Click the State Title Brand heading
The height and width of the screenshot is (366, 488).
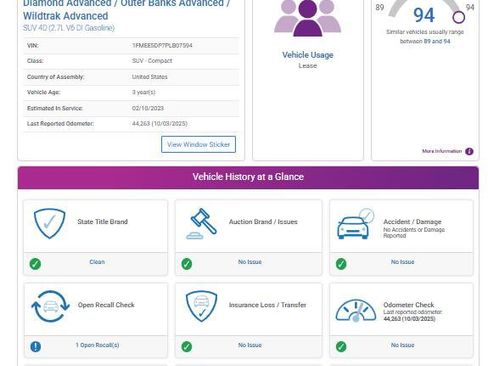pyautogui.click(x=102, y=222)
